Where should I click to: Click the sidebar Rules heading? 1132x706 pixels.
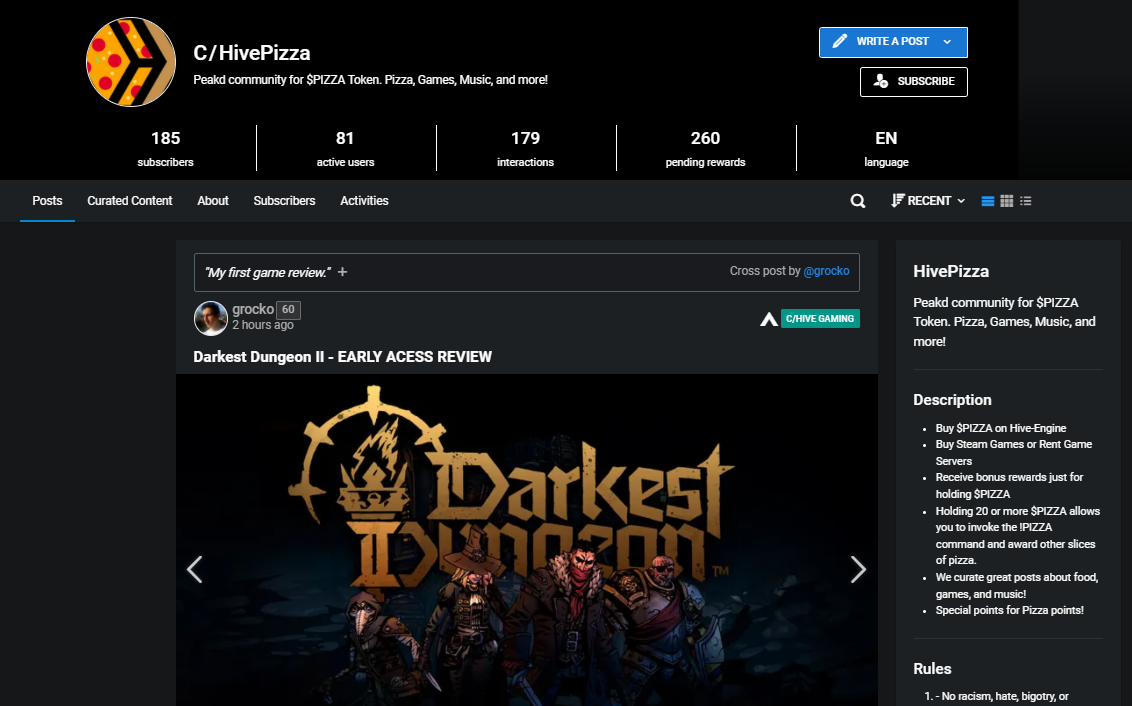932,668
